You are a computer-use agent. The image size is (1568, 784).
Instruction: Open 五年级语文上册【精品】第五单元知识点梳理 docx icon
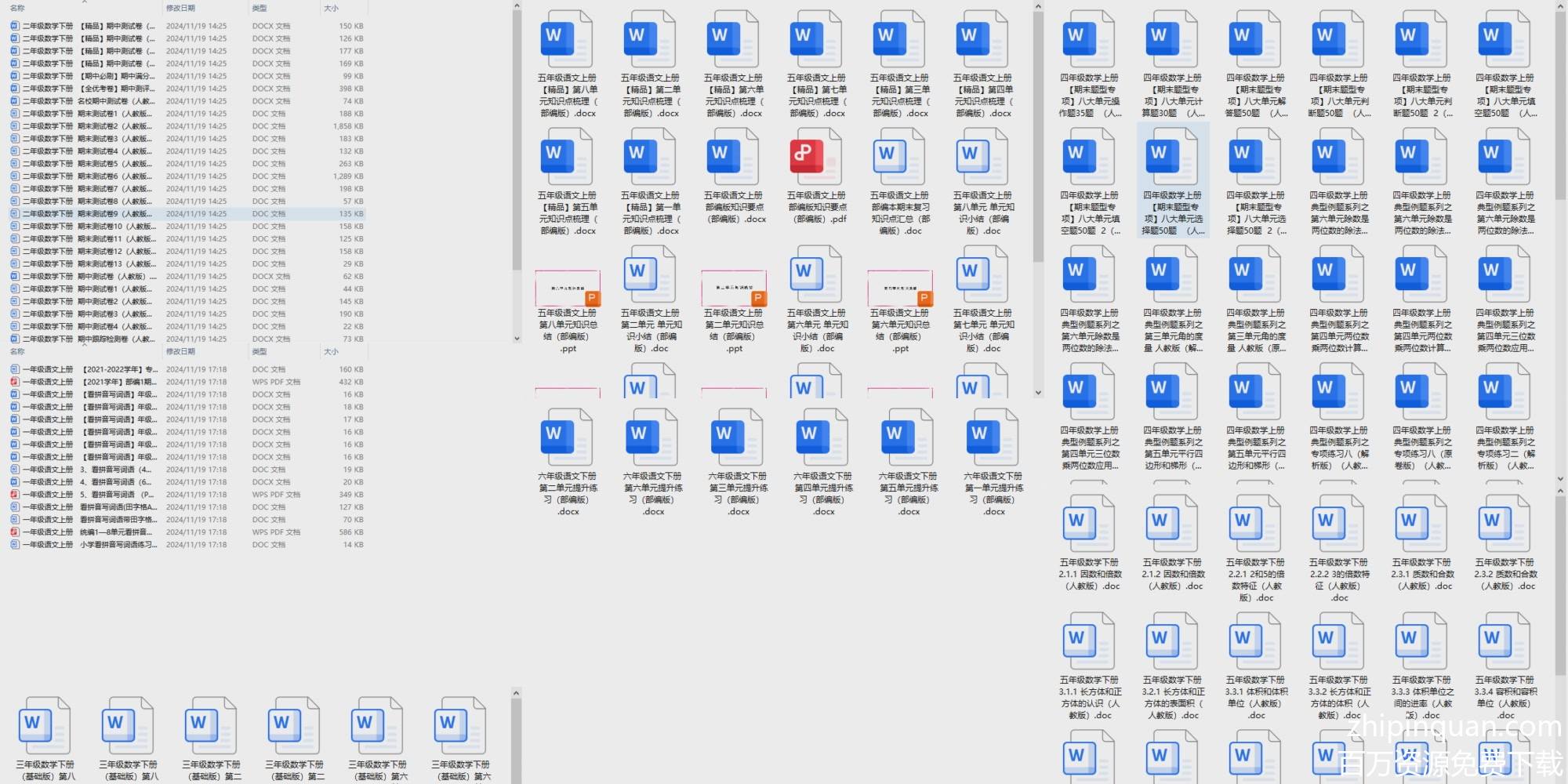[x=566, y=156]
